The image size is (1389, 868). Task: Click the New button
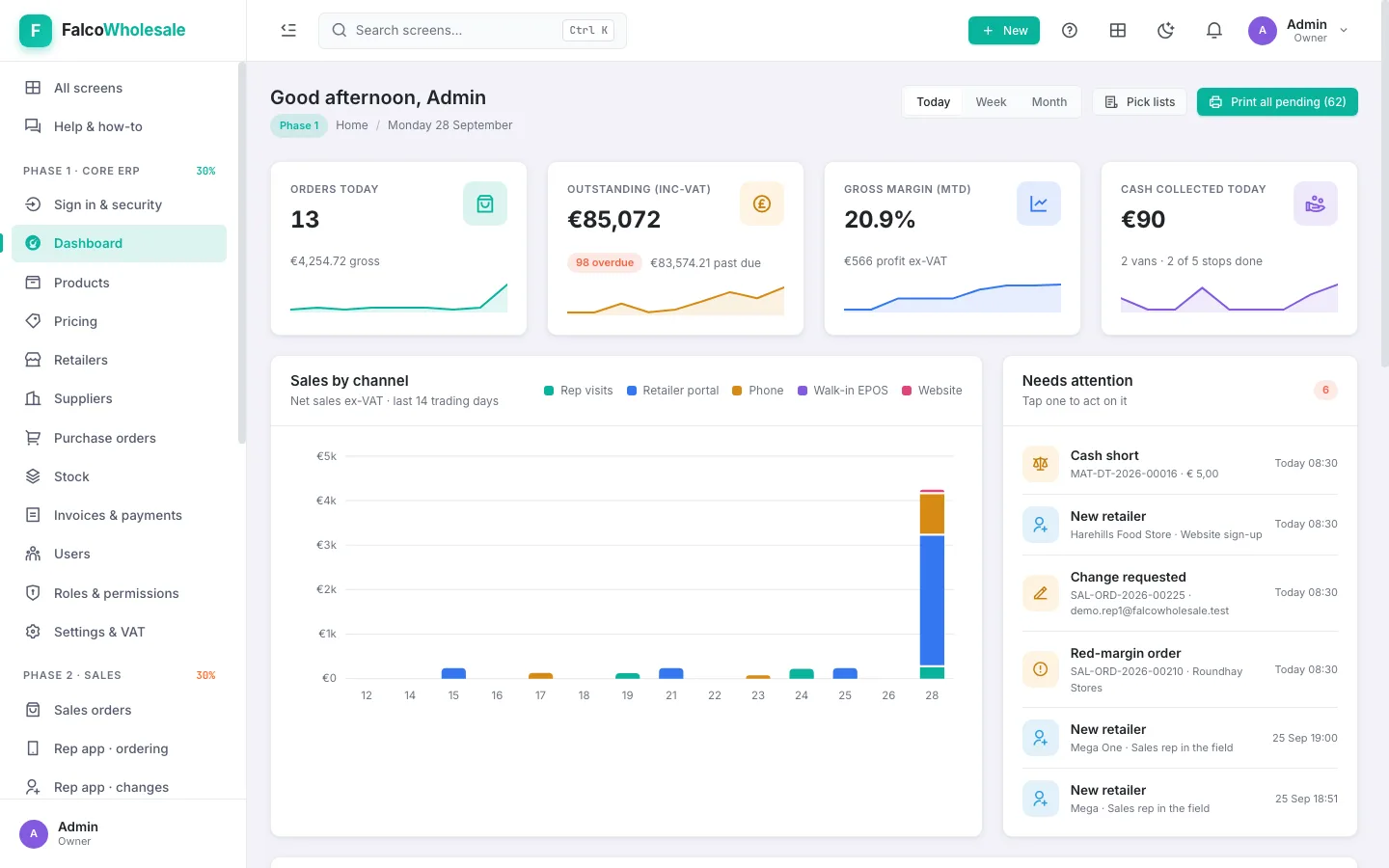point(1004,31)
